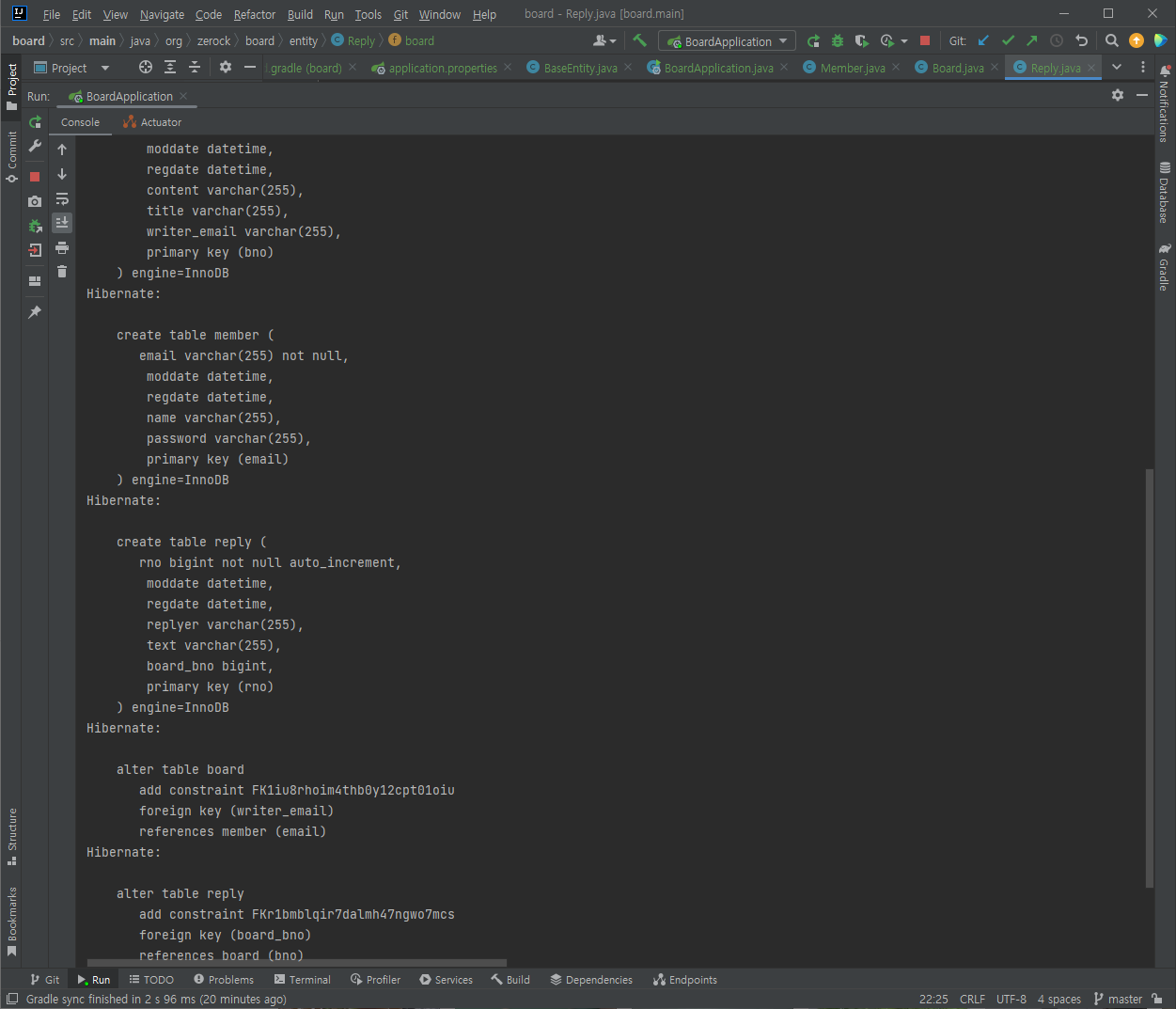1176x1009 pixels.
Task: Click the IDE update notification icon
Action: (1137, 40)
